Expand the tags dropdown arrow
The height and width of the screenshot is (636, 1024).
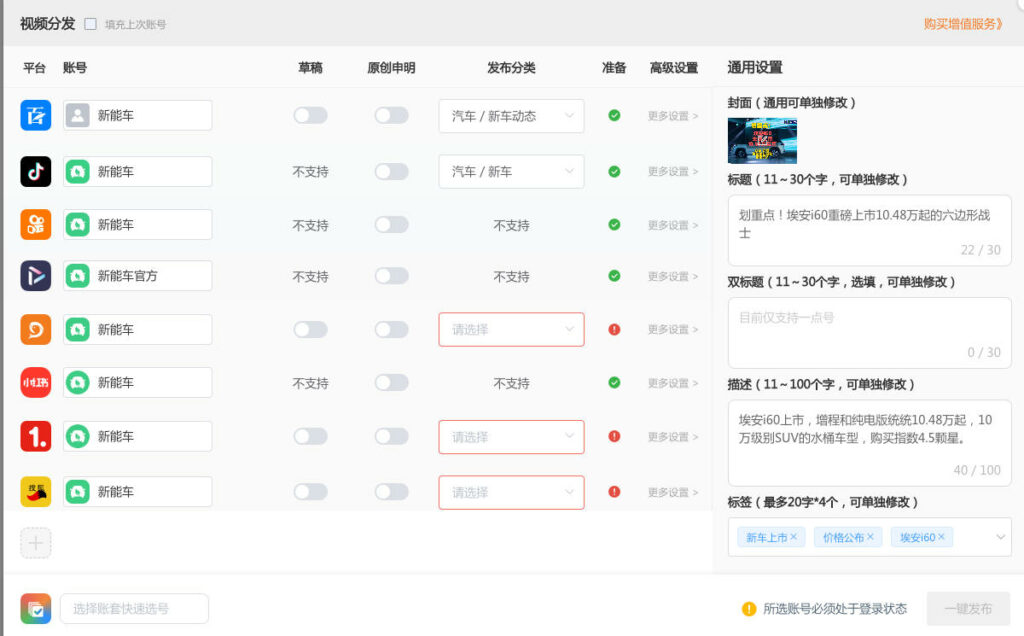click(1000, 538)
